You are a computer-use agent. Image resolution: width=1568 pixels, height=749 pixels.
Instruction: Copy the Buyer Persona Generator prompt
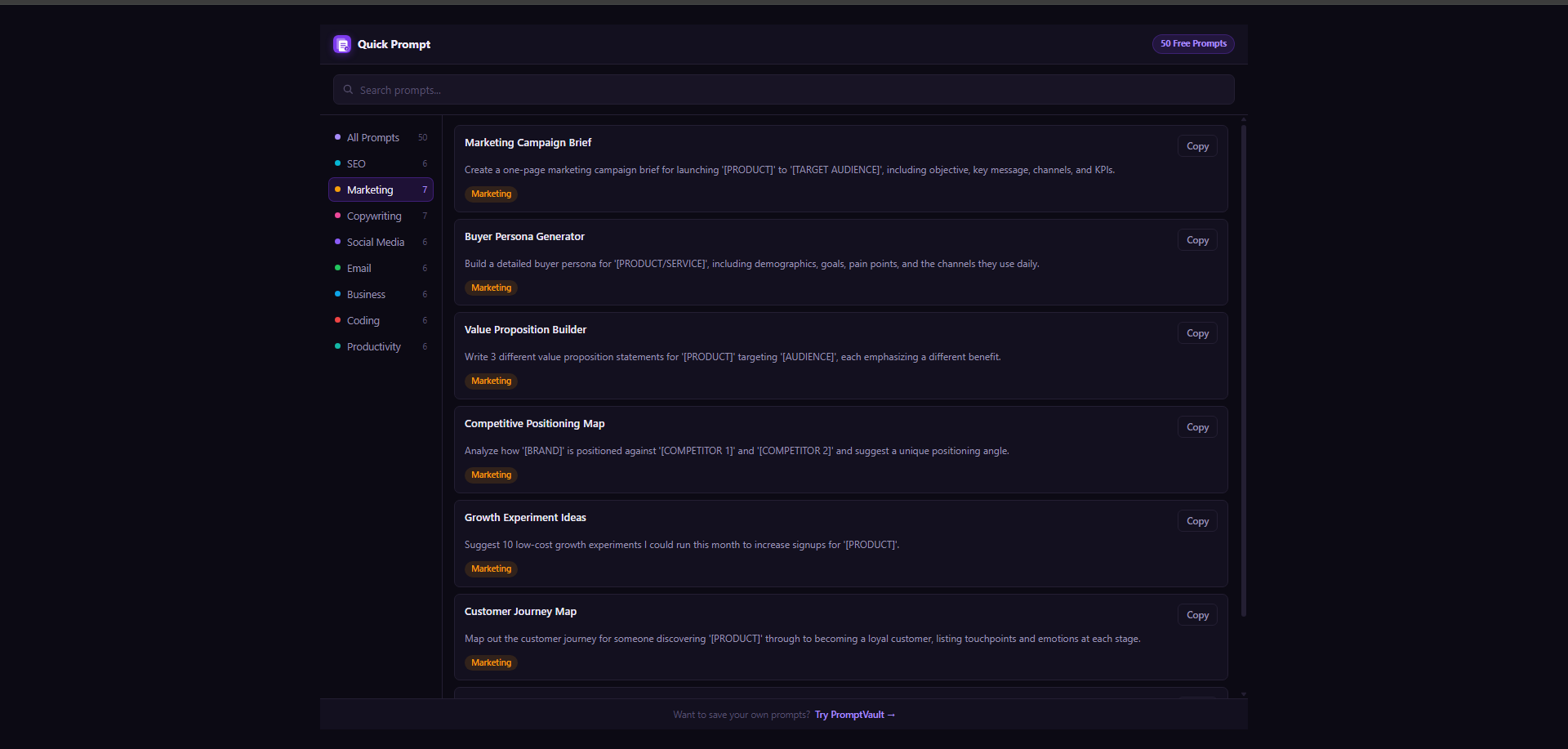pos(1197,240)
